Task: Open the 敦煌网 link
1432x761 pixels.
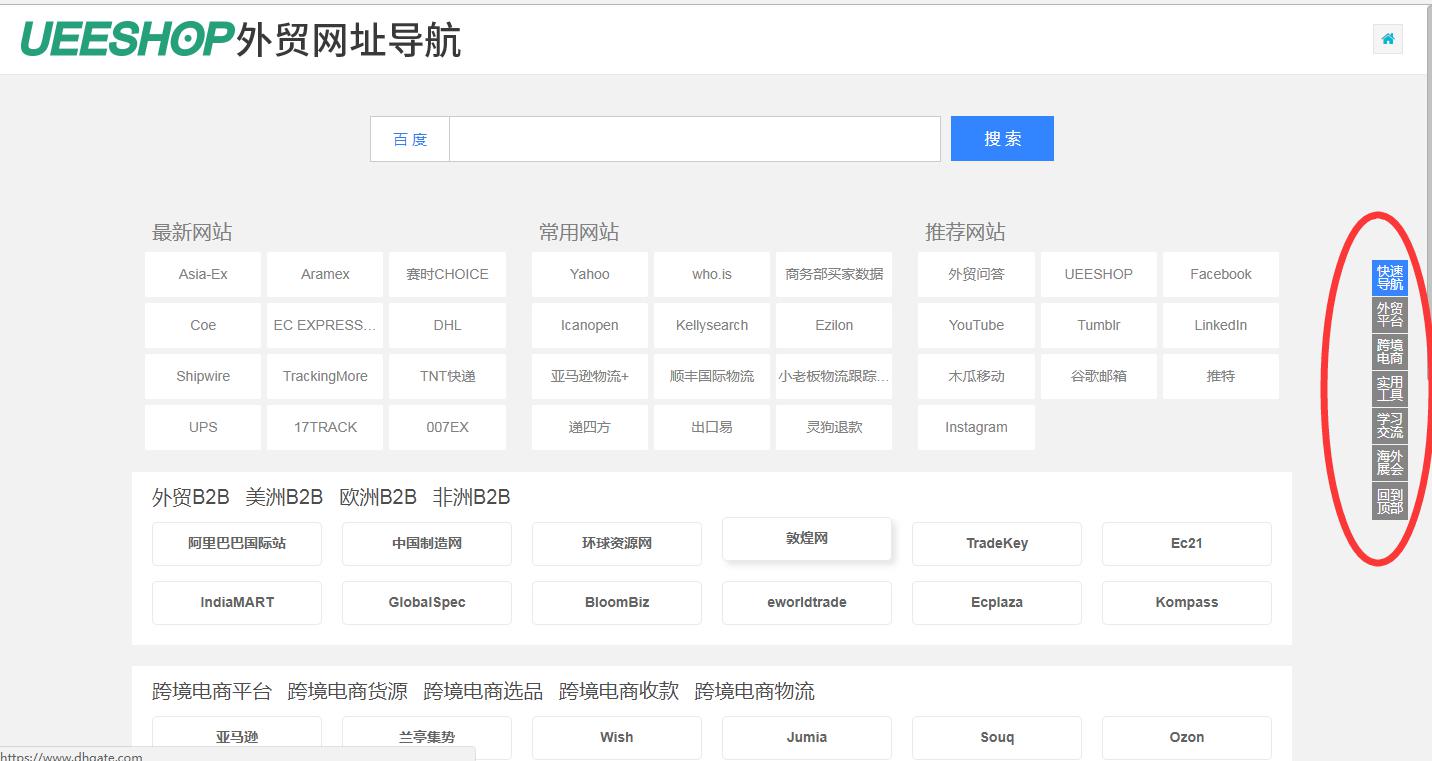Action: (x=806, y=538)
